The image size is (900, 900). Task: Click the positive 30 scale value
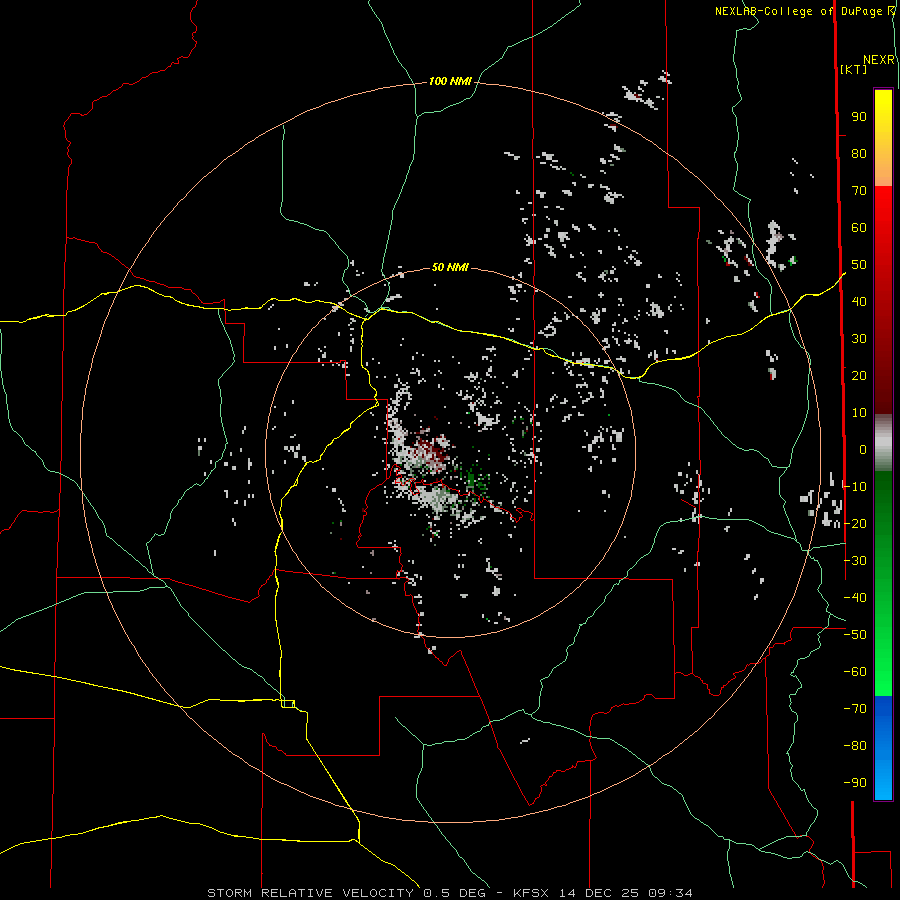859,339
